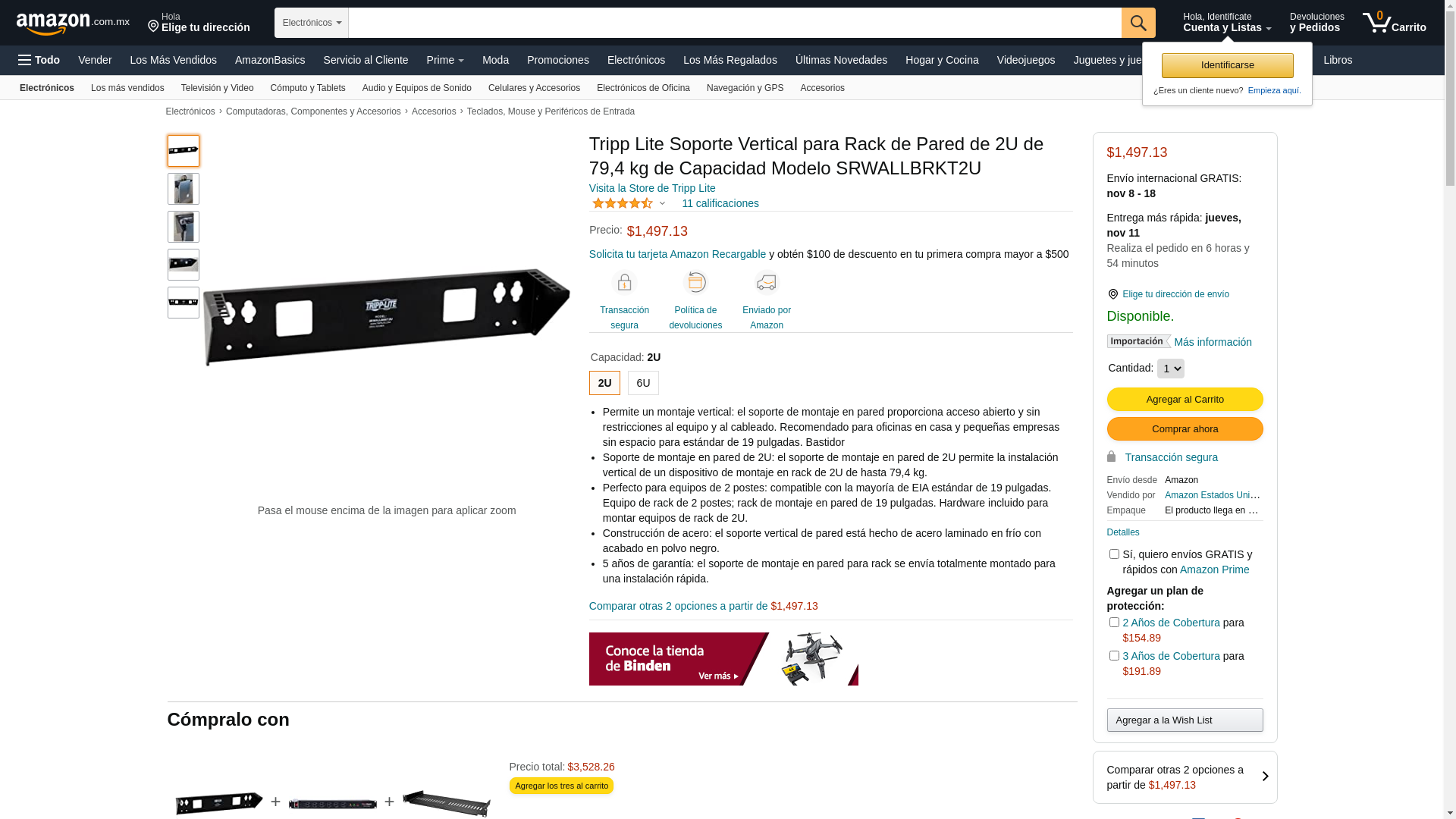Open Cómputo y Tablets subnav item
This screenshot has width=1456, height=819.
pyautogui.click(x=308, y=88)
